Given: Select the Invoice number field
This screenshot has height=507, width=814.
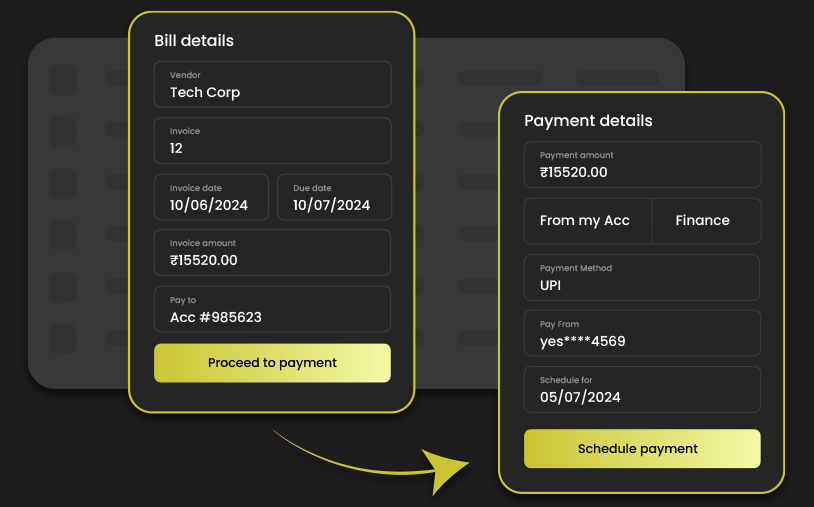Looking at the screenshot, I should [x=272, y=140].
